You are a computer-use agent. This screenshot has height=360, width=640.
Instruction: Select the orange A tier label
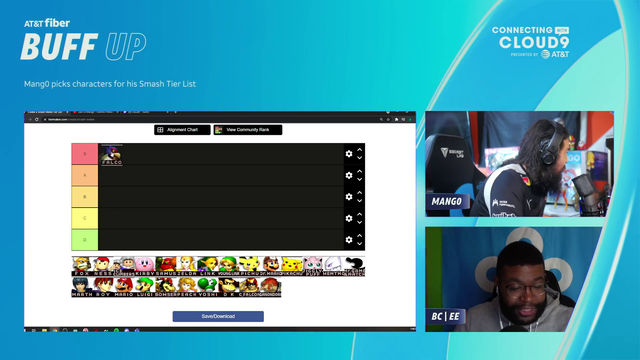85,176
